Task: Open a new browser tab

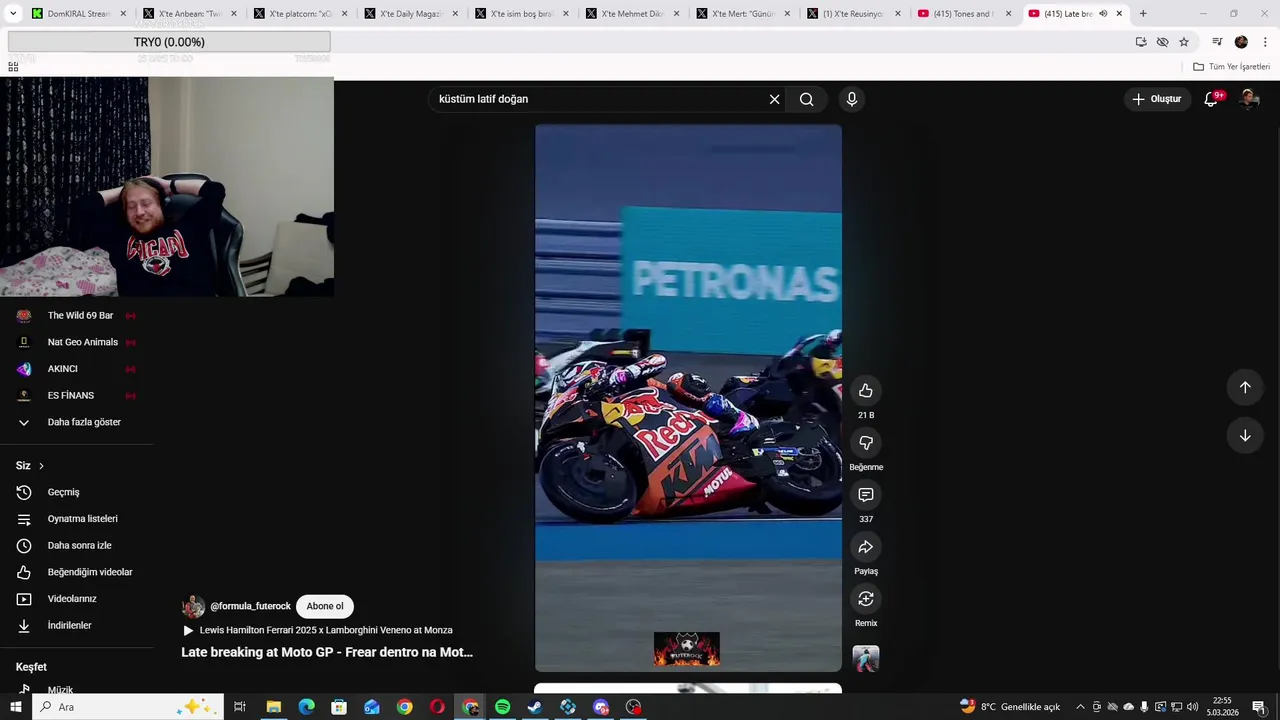Action: [1143, 14]
